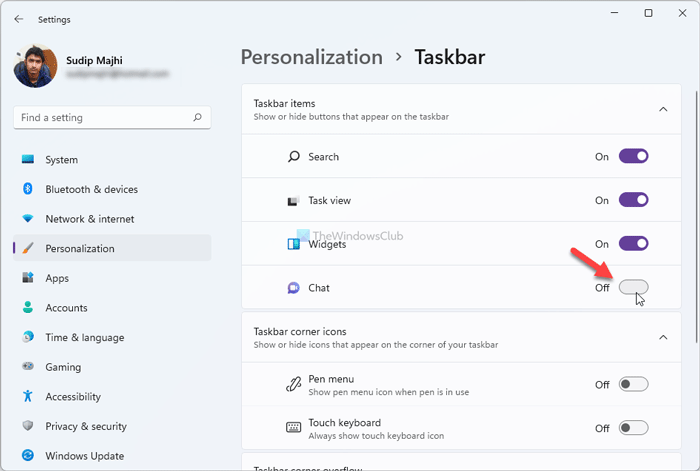Click the magnifier icon in the search box
Screen dimensions: 700x471
pos(198,118)
